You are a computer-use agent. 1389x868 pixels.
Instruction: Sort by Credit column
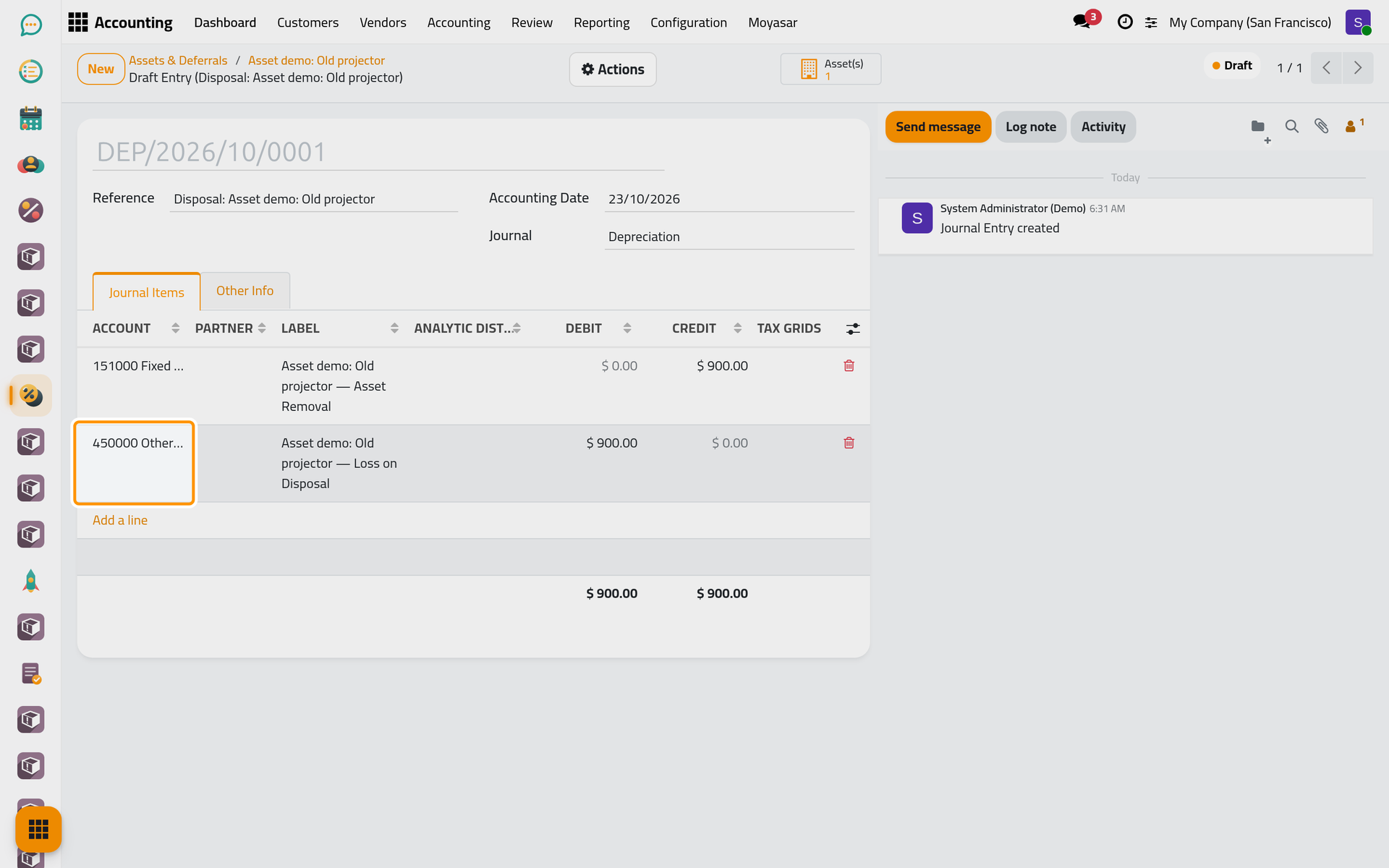pyautogui.click(x=707, y=328)
